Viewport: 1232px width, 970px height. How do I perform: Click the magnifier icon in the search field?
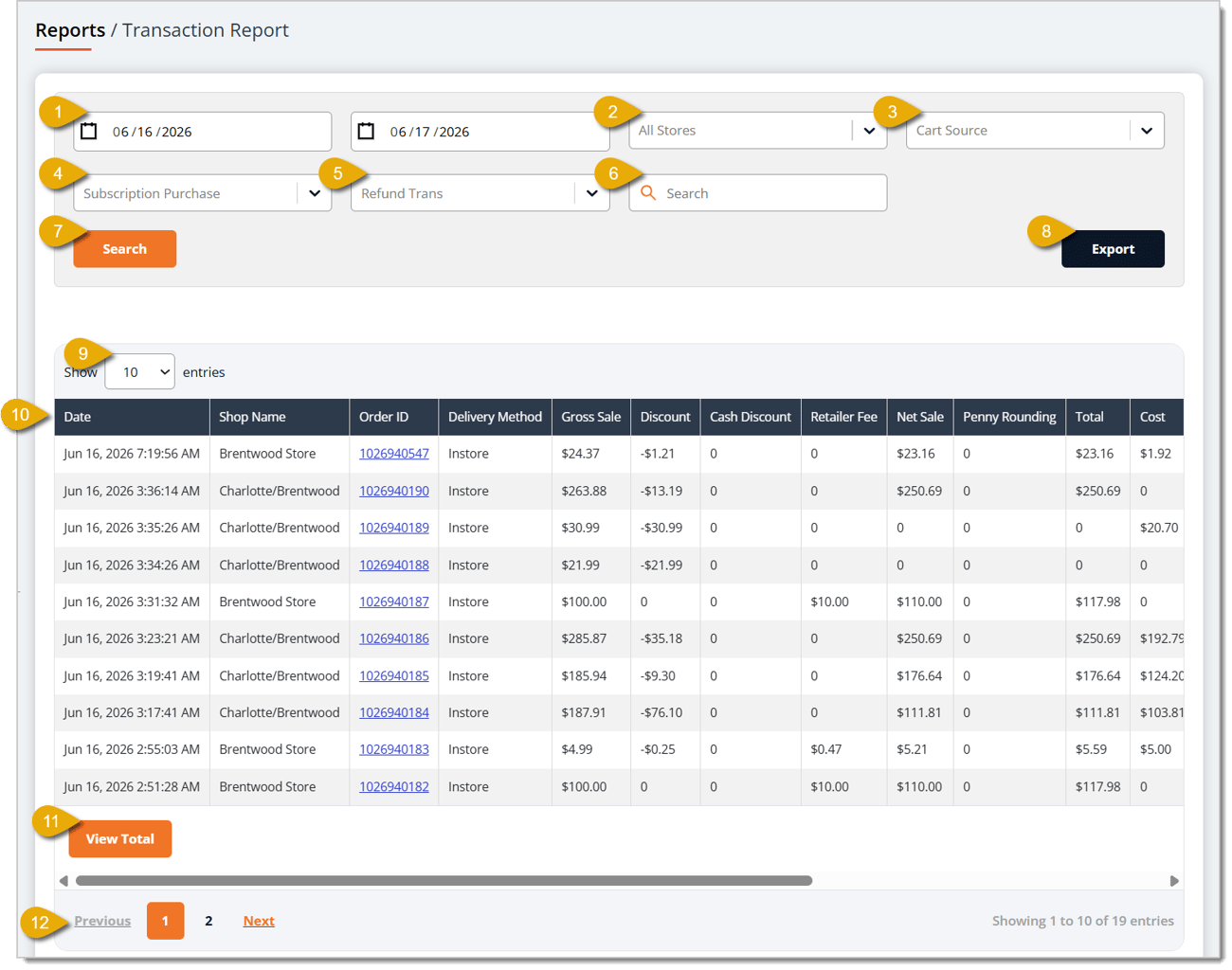pos(648,192)
